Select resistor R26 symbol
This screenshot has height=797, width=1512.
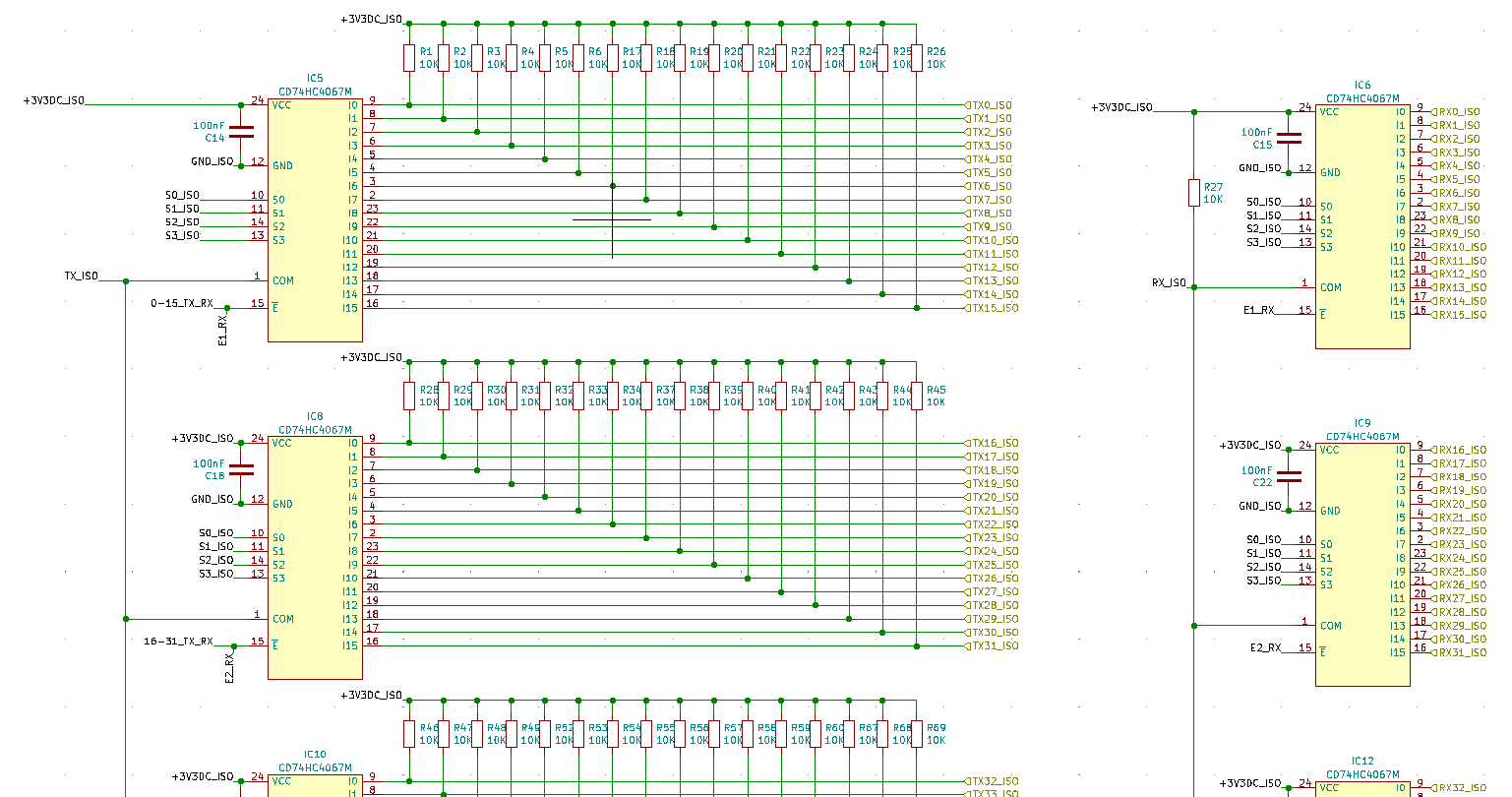pyautogui.click(x=917, y=57)
